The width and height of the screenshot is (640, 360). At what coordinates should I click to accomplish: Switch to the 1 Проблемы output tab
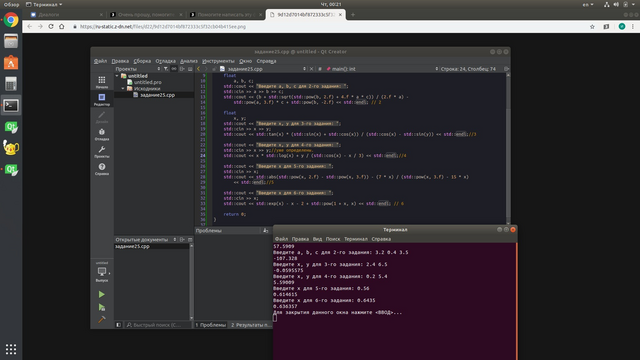(210, 325)
